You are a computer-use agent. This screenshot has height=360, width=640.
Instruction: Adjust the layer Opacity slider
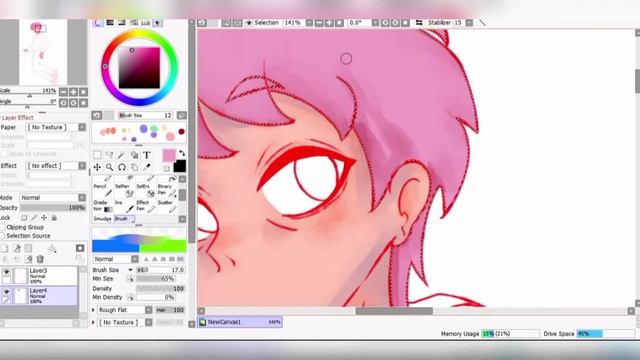click(53, 208)
